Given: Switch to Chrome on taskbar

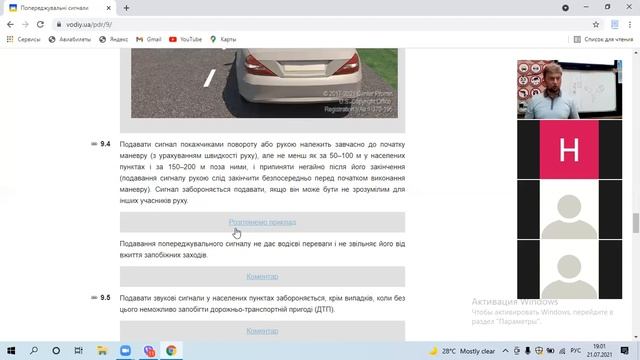Looking at the screenshot, I should [171, 351].
